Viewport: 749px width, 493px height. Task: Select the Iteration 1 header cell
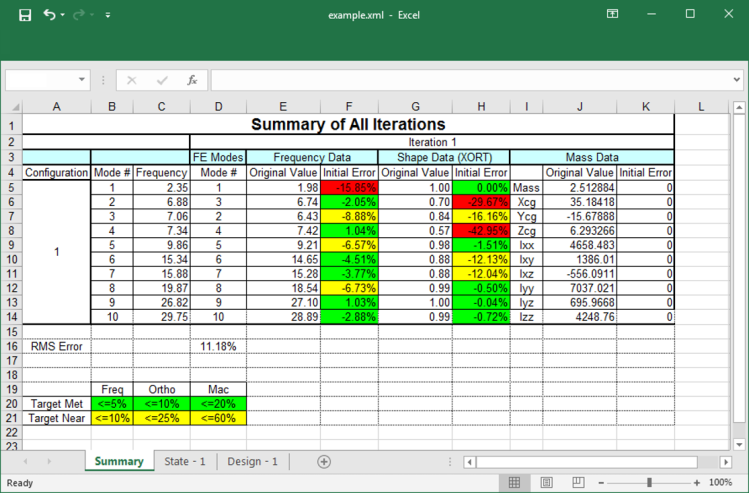tap(432, 142)
